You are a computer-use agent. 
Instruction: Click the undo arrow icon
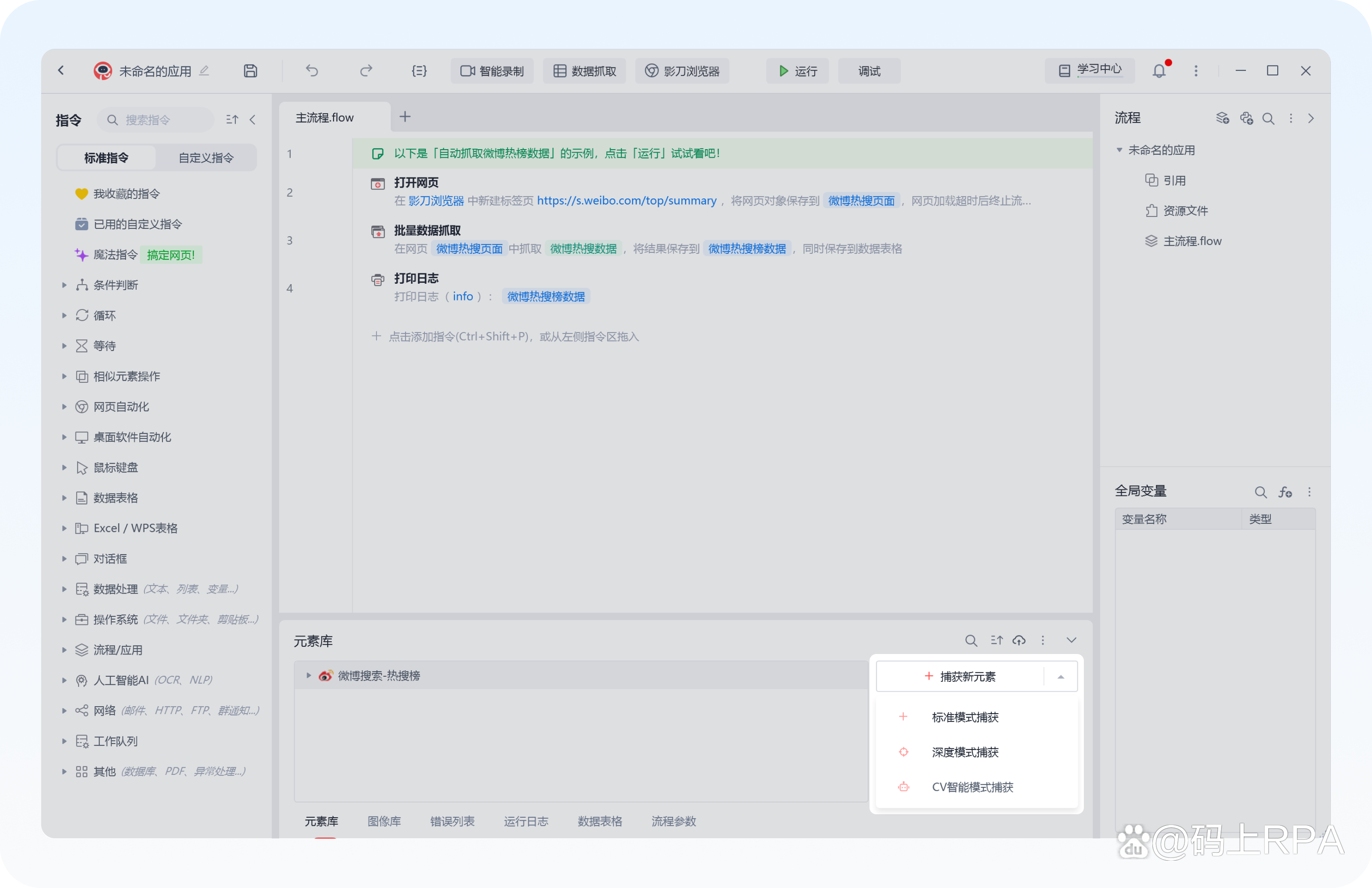pyautogui.click(x=312, y=71)
